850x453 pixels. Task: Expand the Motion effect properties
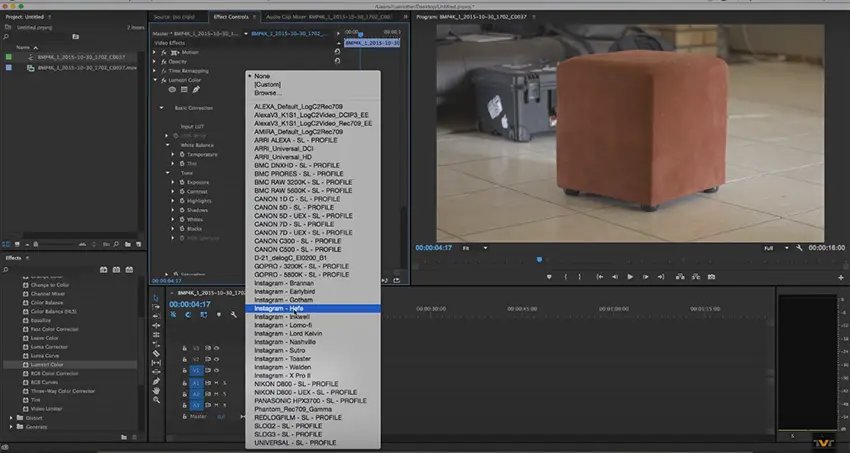154,53
